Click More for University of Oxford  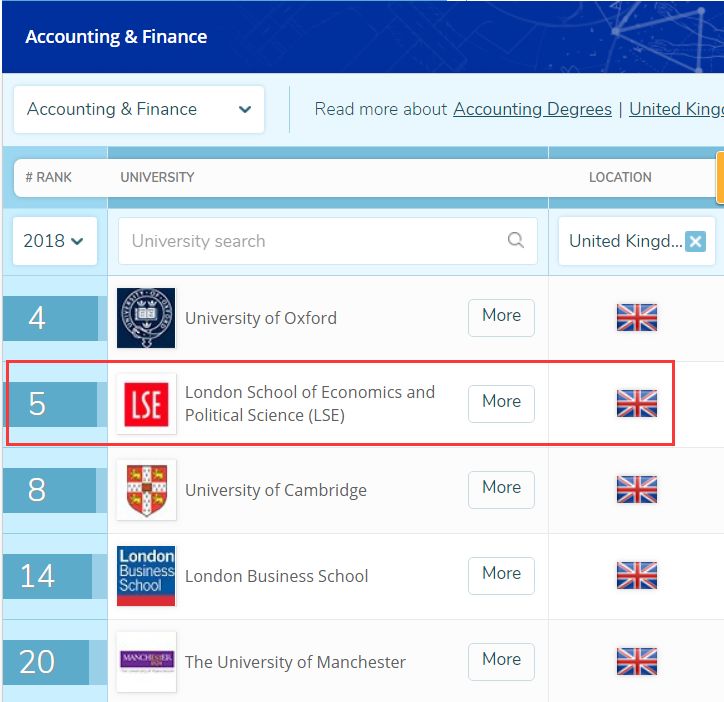click(501, 318)
